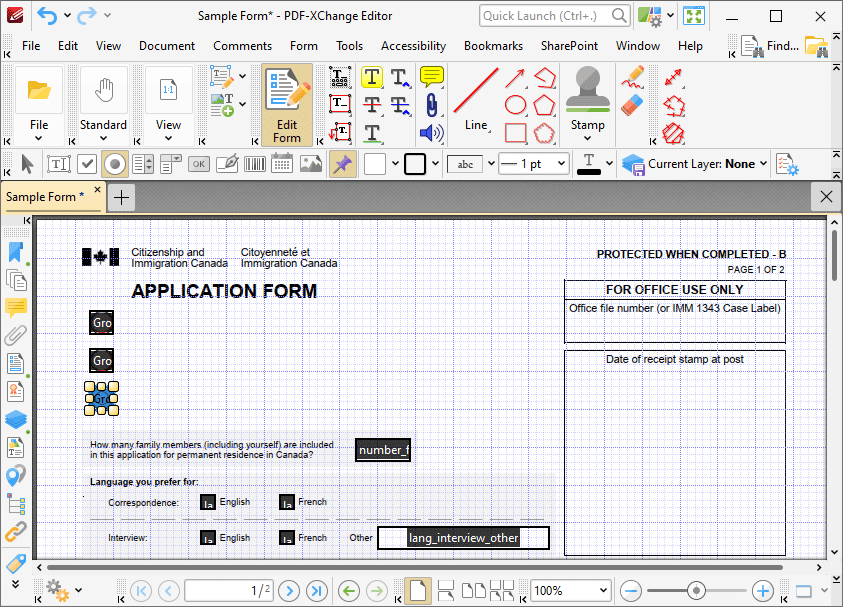Adjust the zoom slider handle

pyautogui.click(x=696, y=591)
